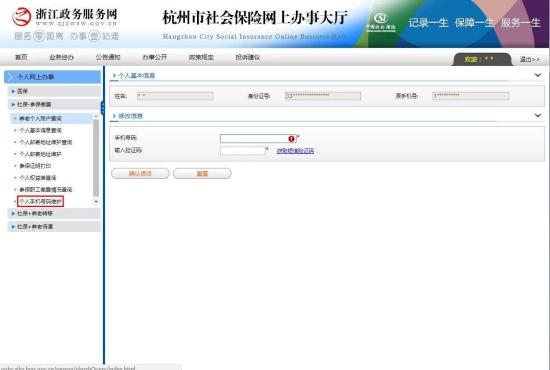Focus the 手机号码 input field

(258, 139)
